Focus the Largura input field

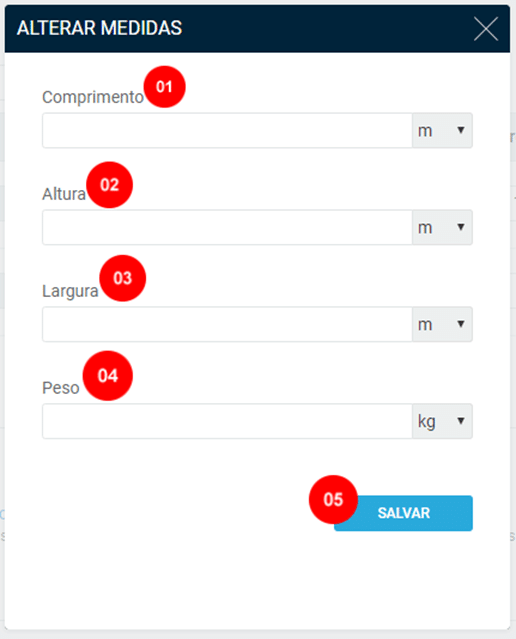coord(227,324)
